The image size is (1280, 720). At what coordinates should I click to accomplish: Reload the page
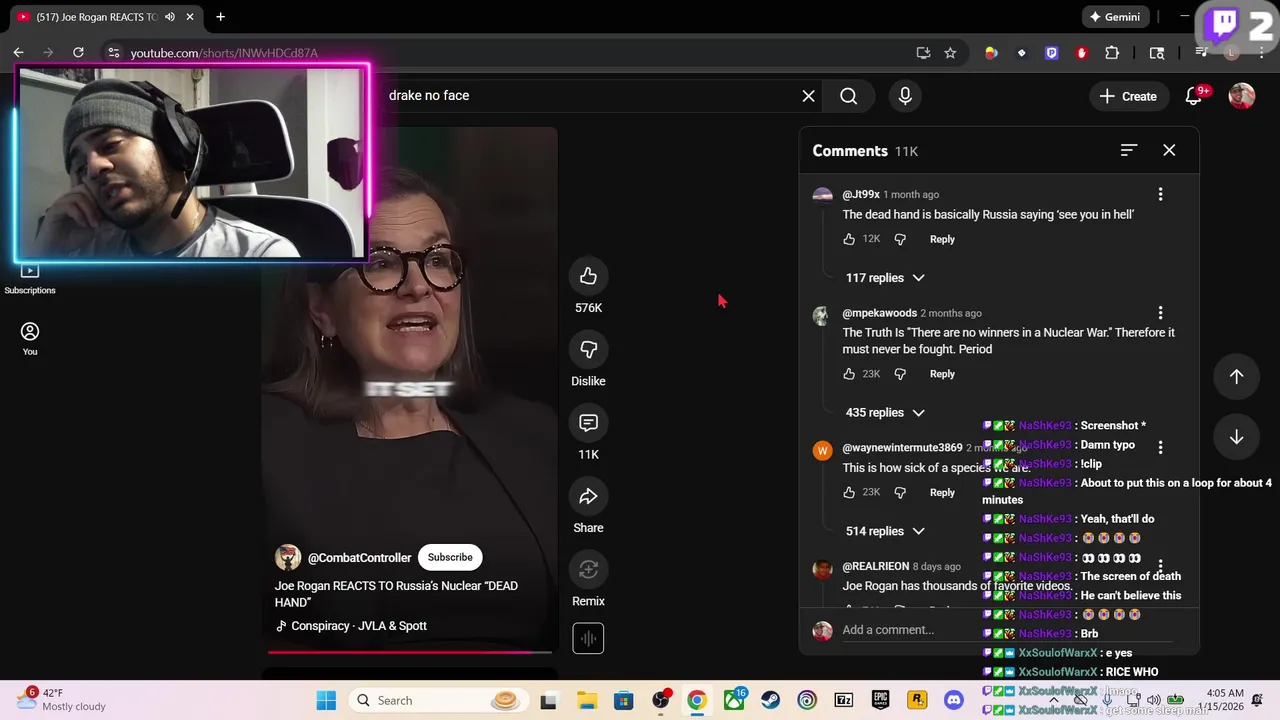pos(78,53)
